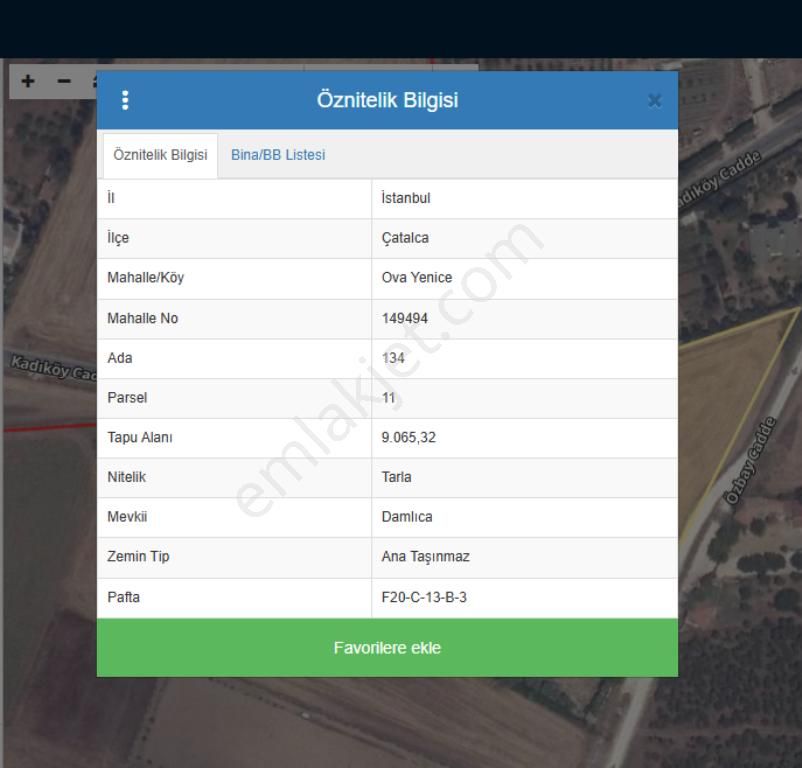
Task: Open the three-dot options menu
Action: (x=125, y=100)
